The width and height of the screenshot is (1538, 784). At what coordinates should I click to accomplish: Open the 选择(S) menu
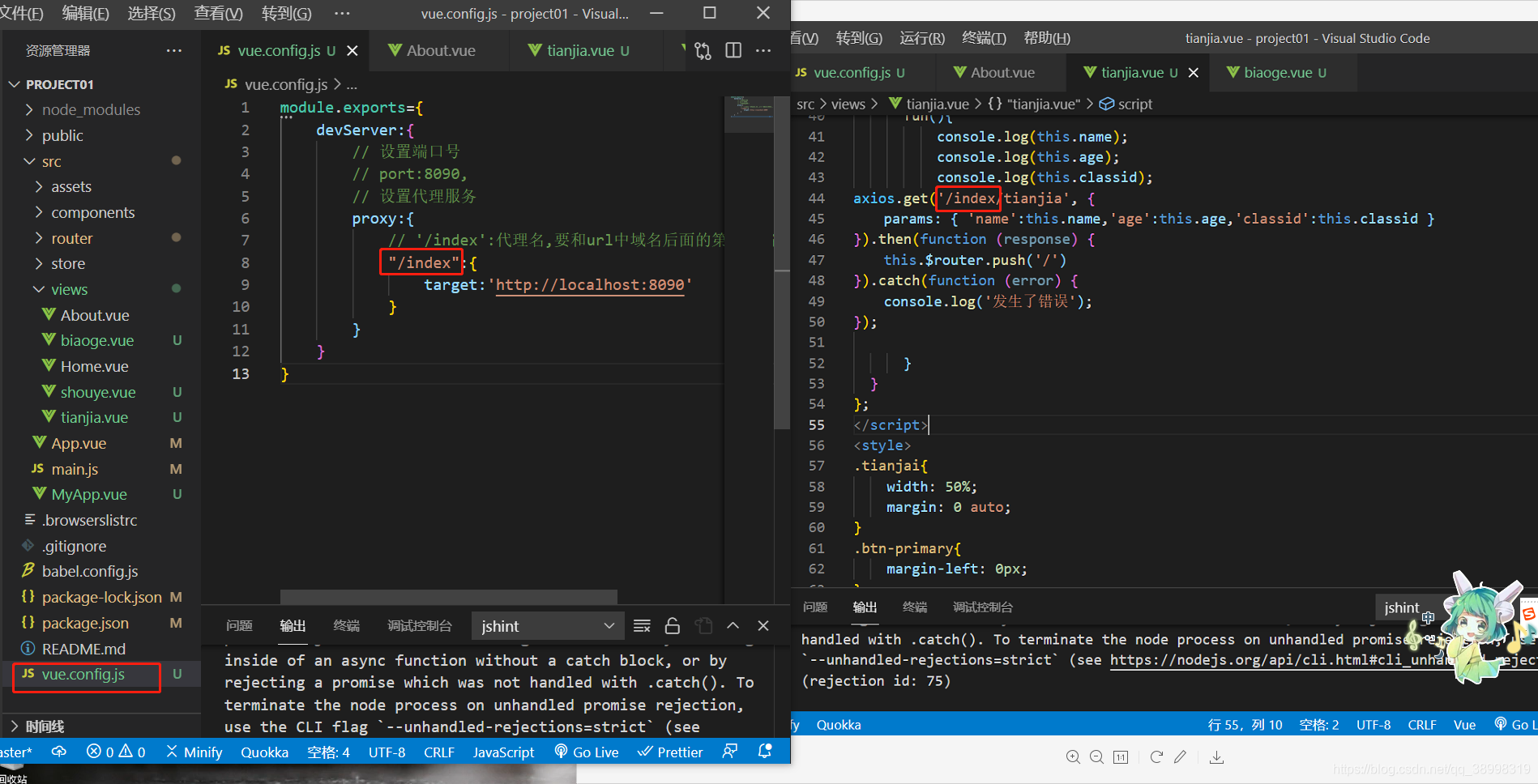coord(151,13)
